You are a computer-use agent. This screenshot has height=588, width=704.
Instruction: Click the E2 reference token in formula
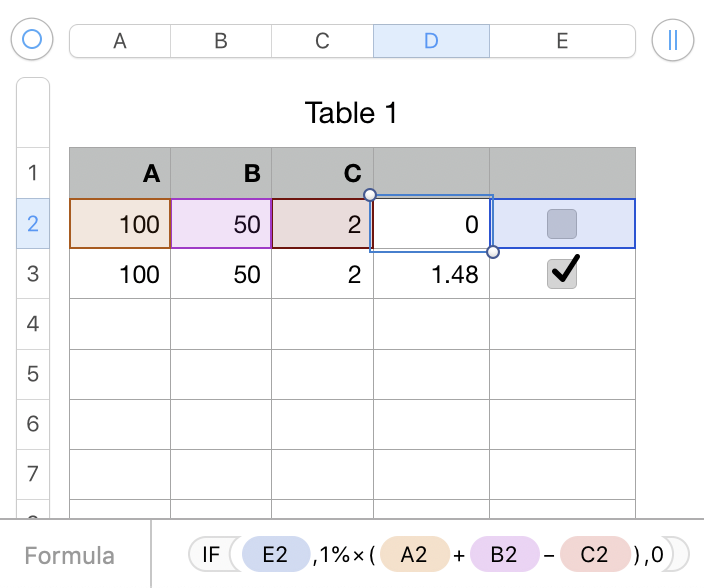point(275,554)
